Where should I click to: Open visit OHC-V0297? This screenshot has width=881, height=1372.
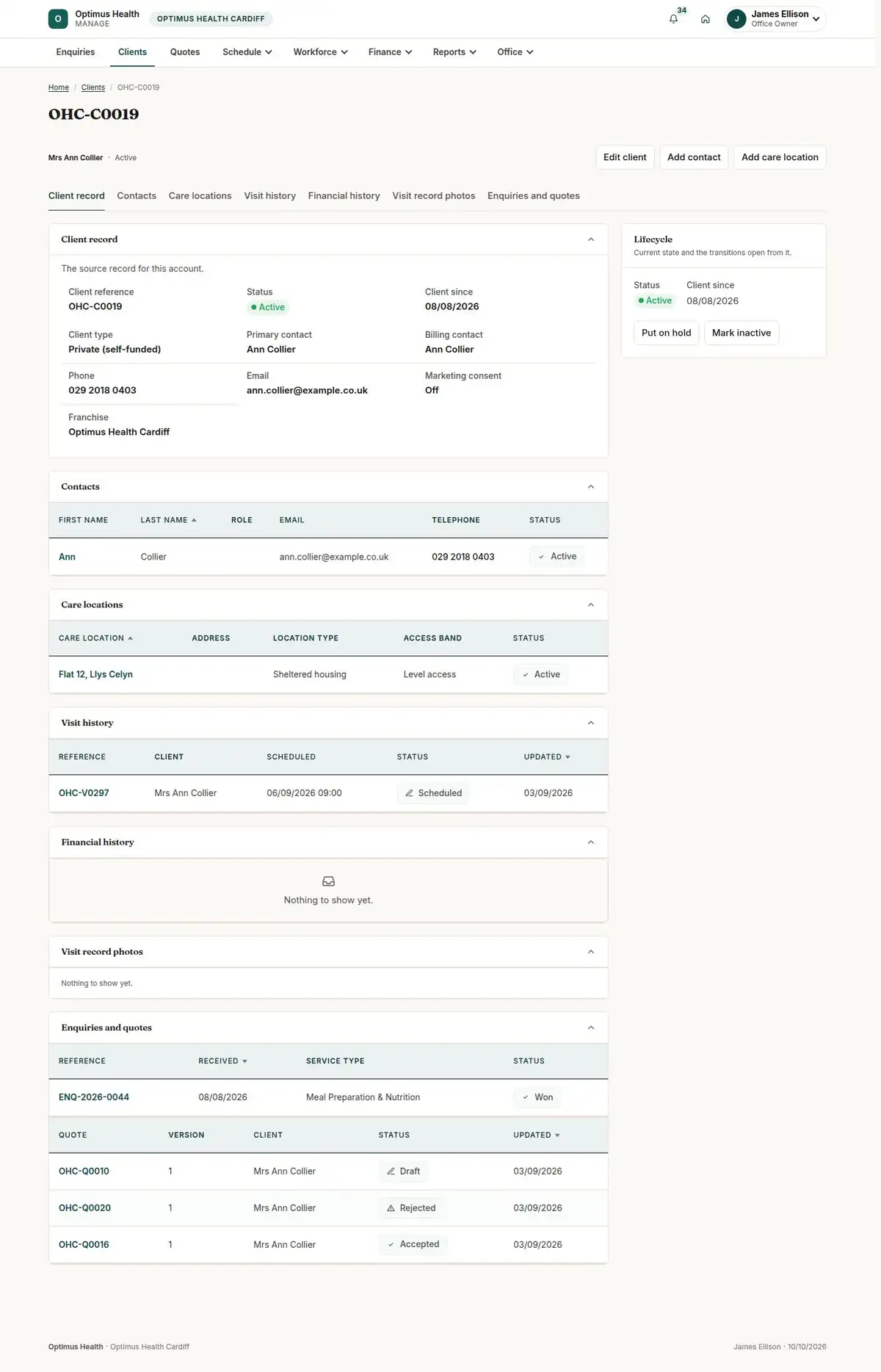84,793
